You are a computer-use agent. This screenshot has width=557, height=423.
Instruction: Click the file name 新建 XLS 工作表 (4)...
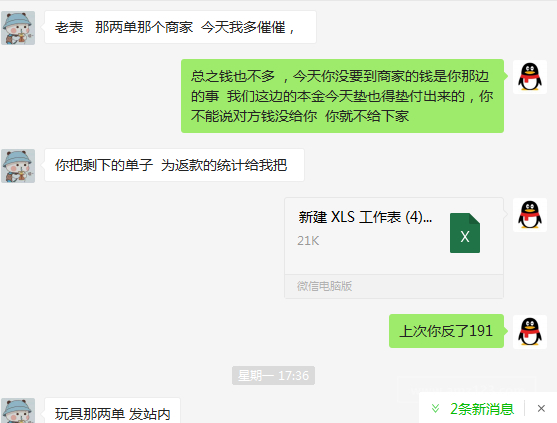pos(365,217)
